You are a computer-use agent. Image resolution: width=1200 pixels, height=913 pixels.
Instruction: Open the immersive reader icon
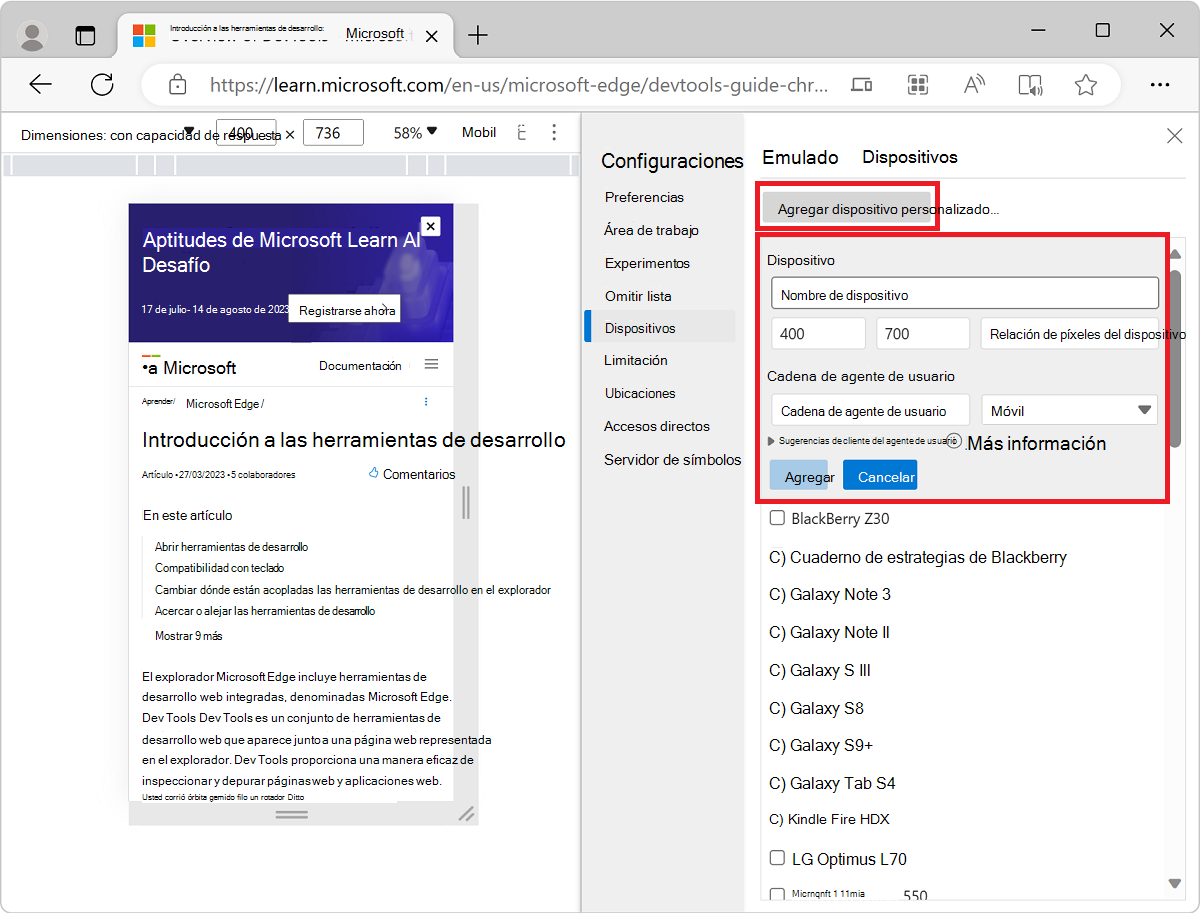(1031, 85)
